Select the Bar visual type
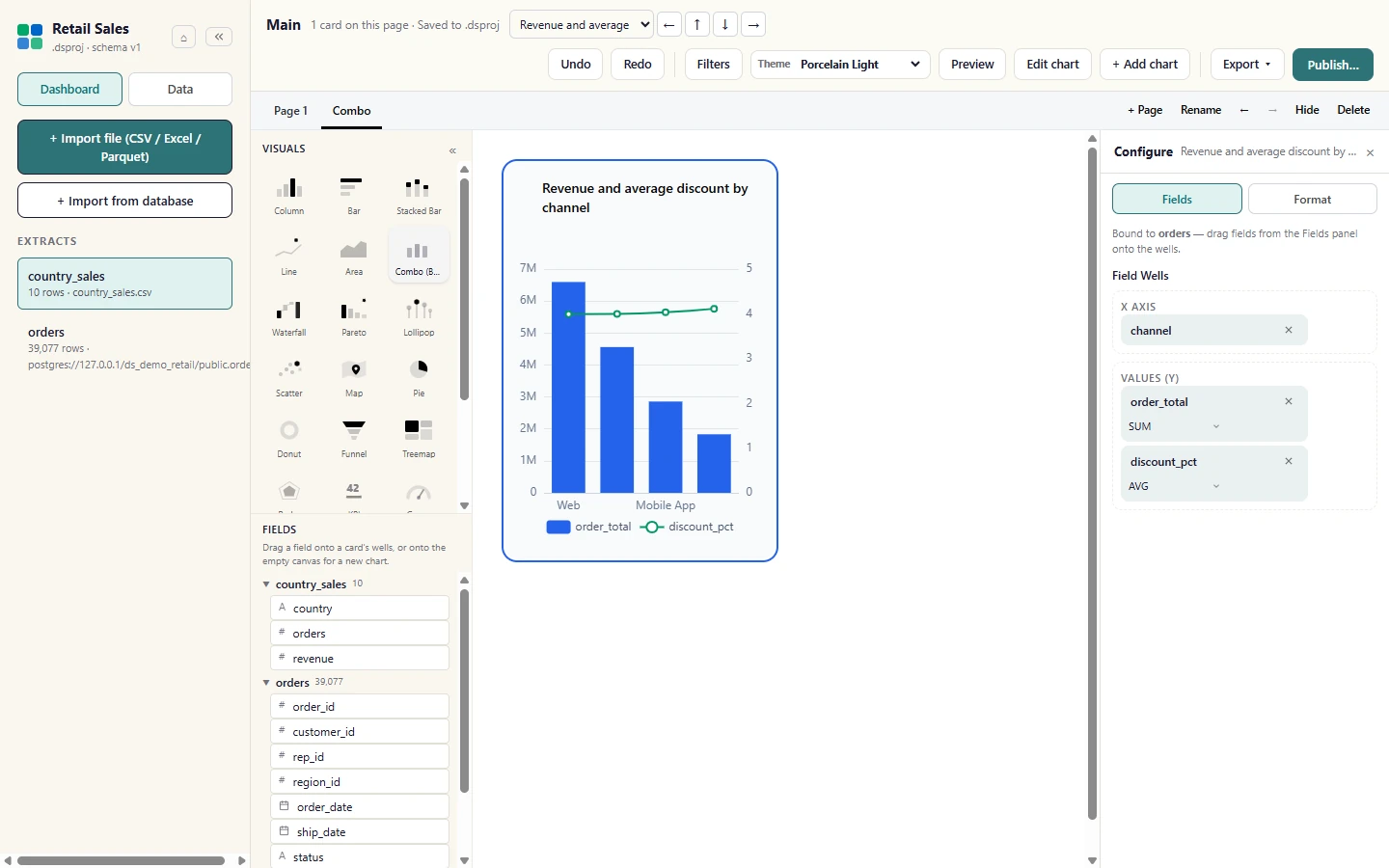 click(354, 195)
